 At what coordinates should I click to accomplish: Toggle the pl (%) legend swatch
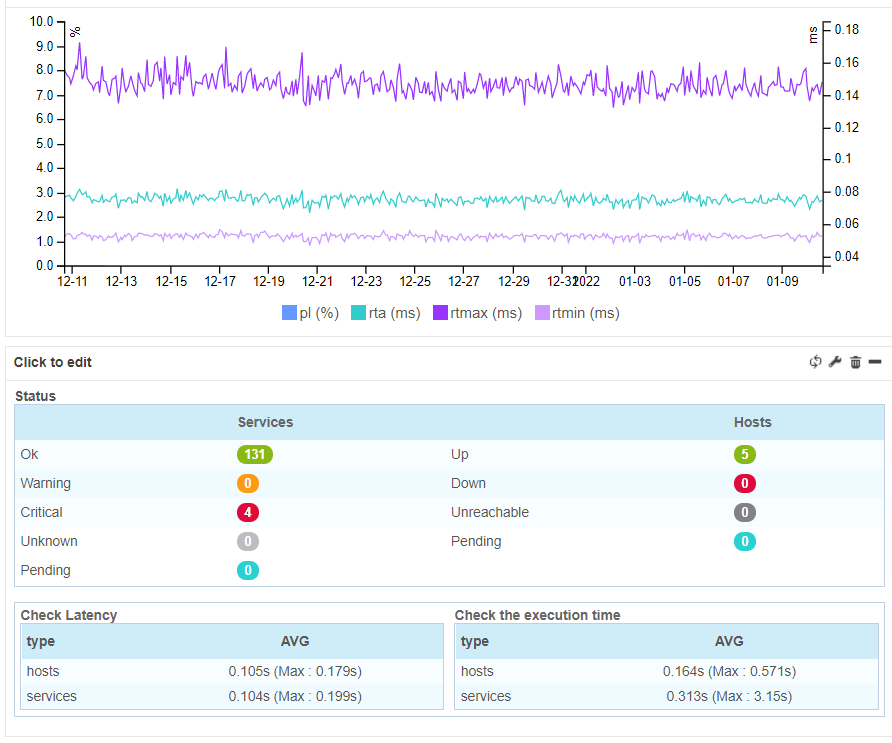289,313
